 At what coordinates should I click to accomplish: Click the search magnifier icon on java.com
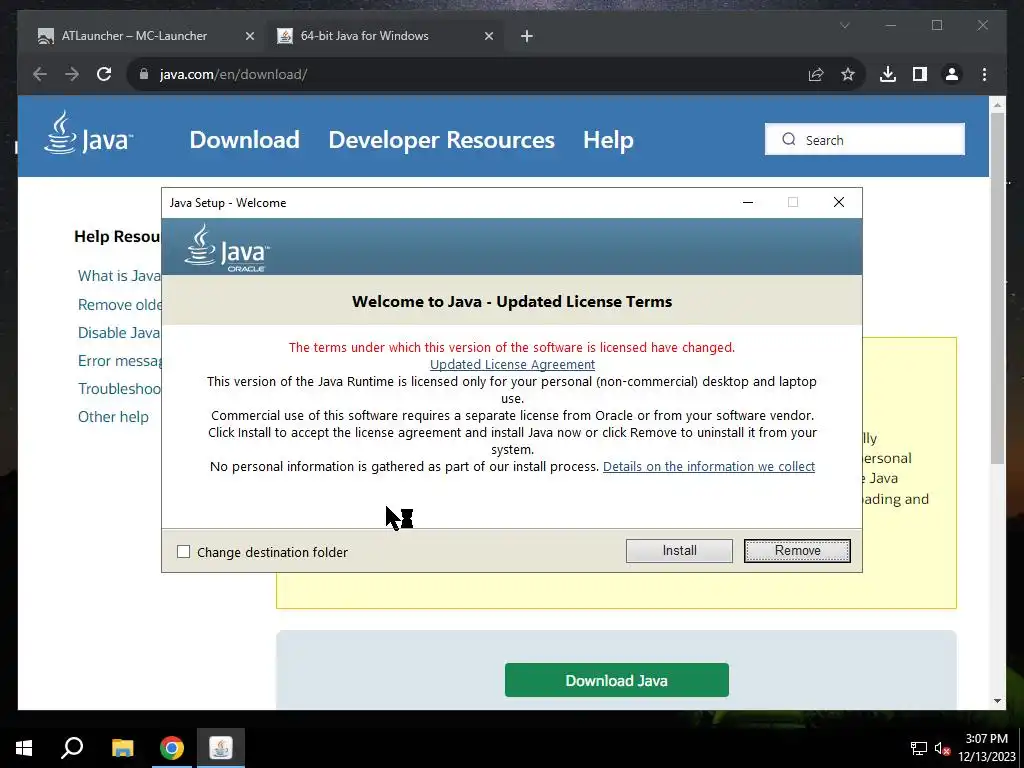[789, 139]
